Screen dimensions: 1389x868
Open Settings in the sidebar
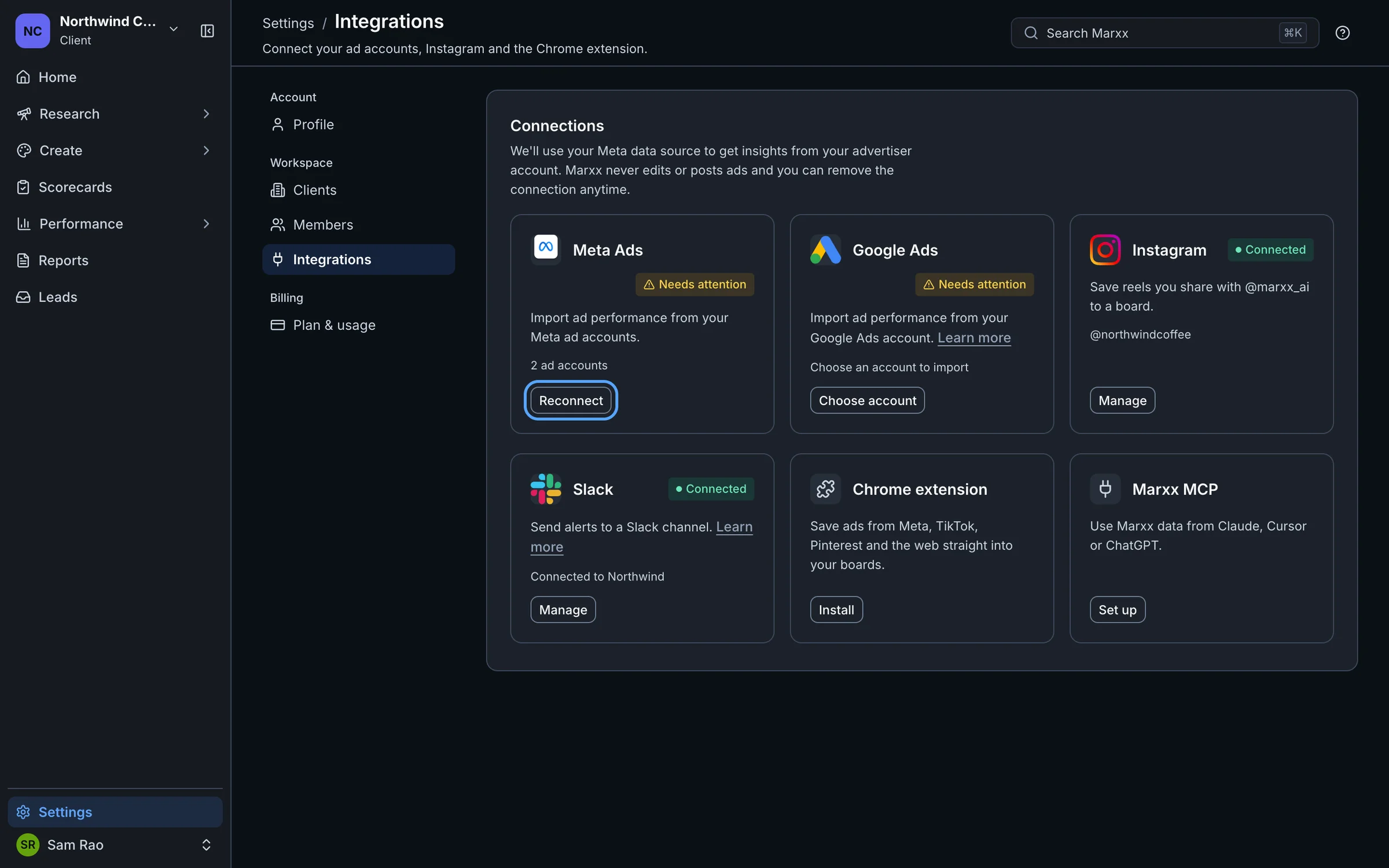coord(115,812)
